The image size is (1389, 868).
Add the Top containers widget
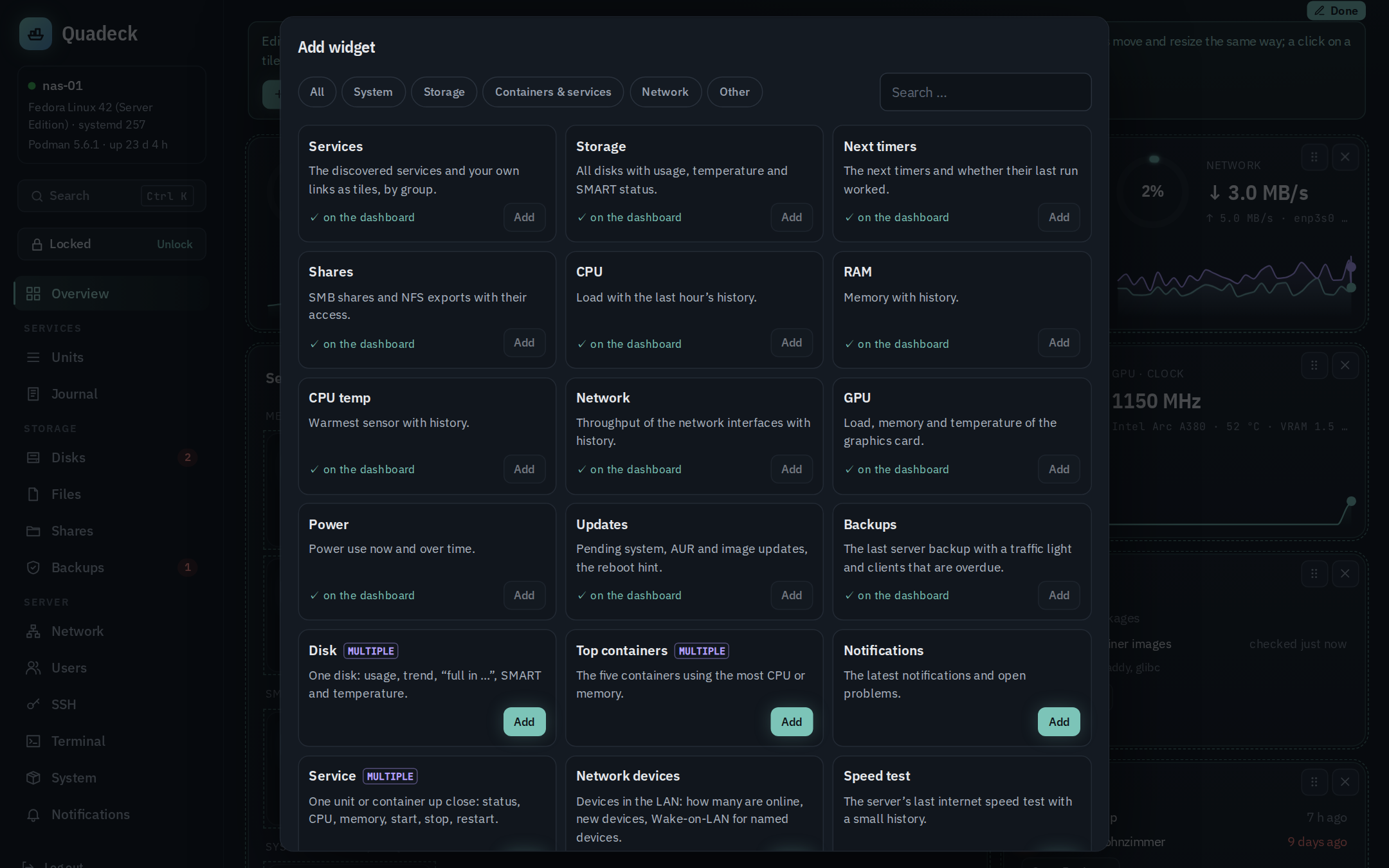point(792,721)
